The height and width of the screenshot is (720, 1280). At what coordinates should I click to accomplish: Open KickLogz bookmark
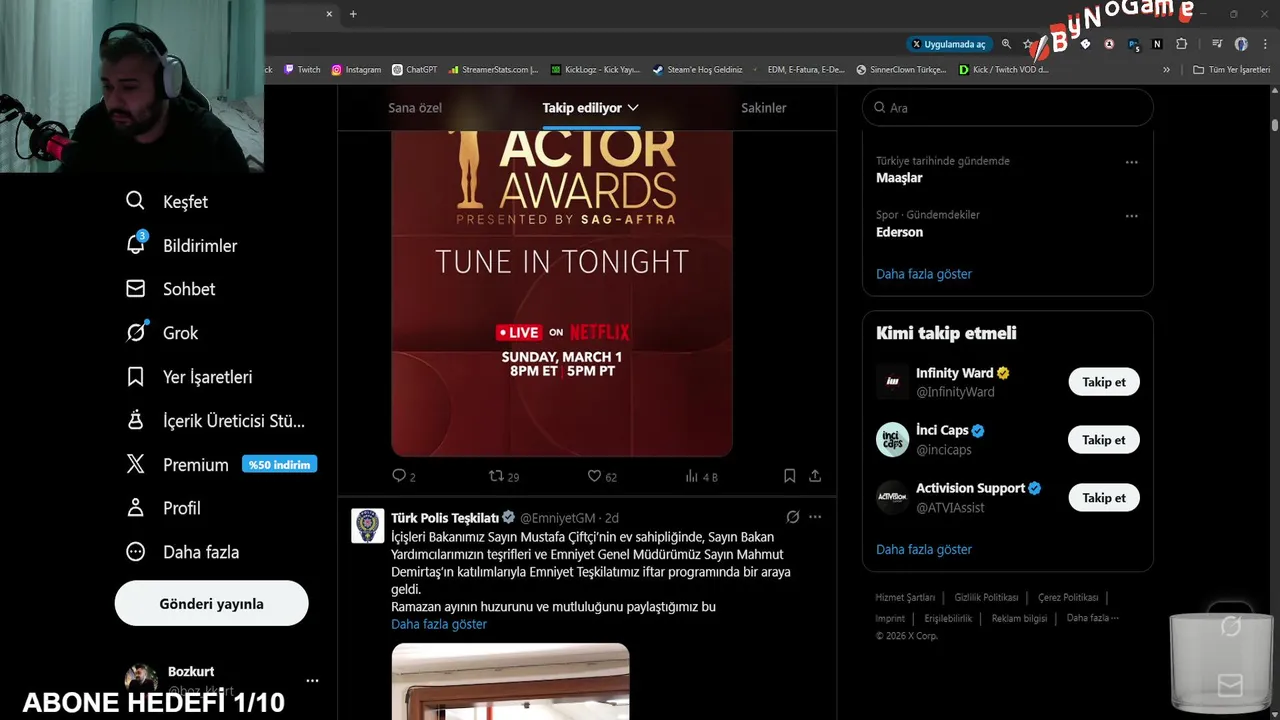click(596, 70)
